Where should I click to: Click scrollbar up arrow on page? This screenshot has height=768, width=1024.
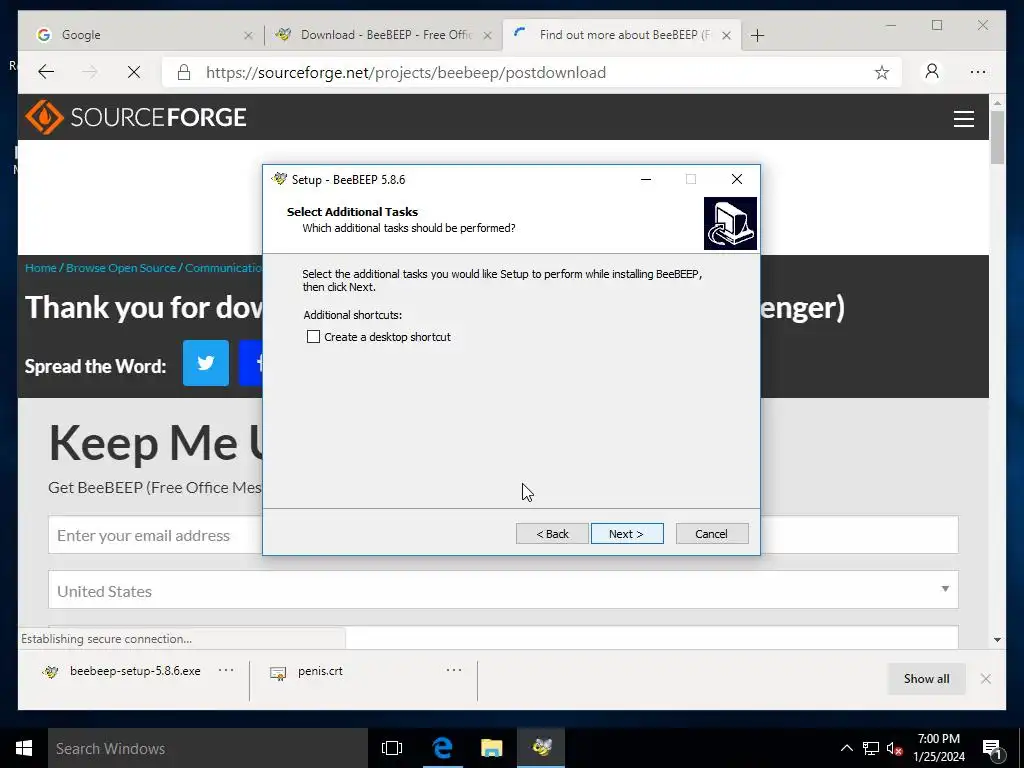tap(997, 103)
